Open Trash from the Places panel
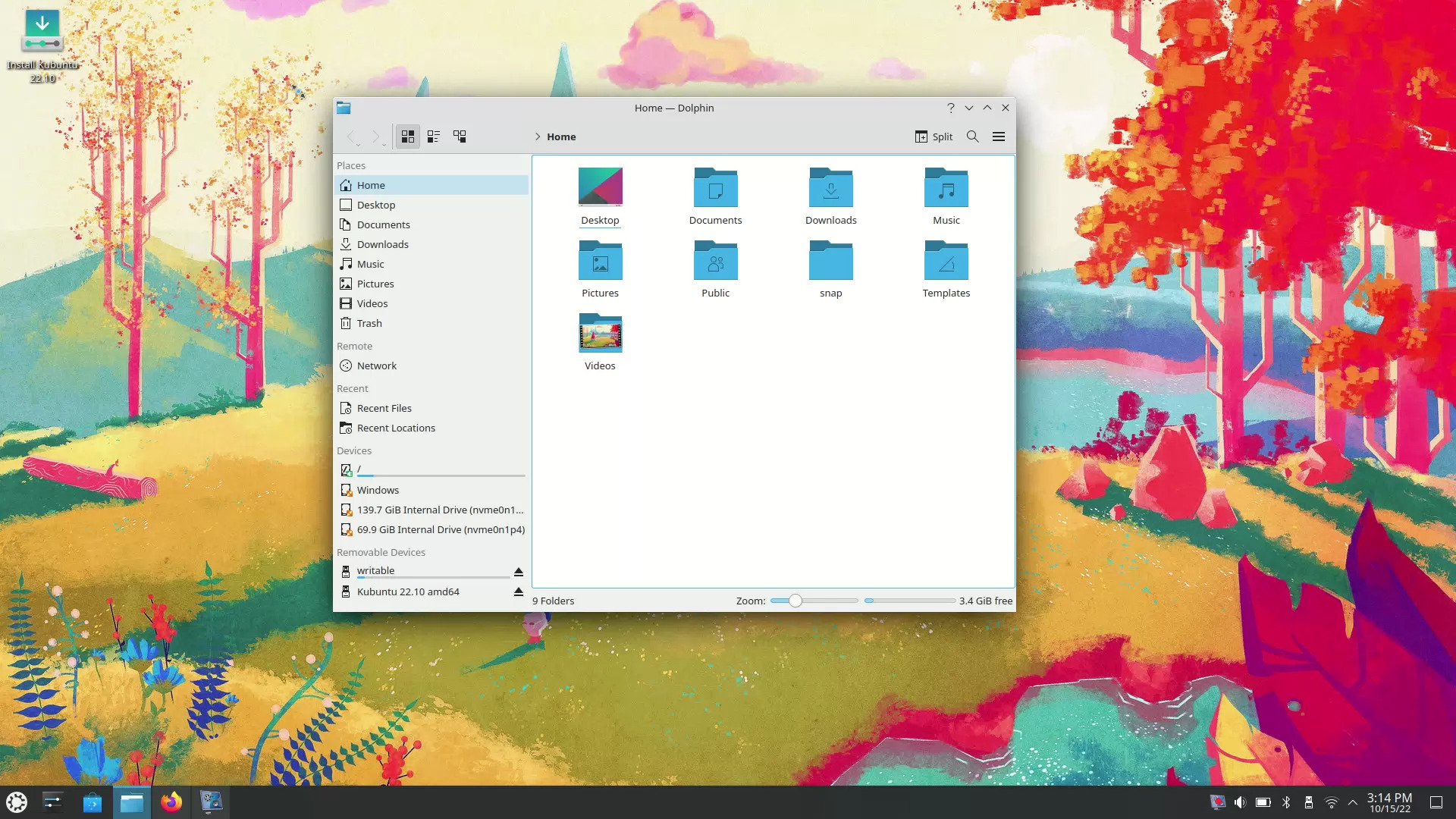 pyautogui.click(x=369, y=322)
